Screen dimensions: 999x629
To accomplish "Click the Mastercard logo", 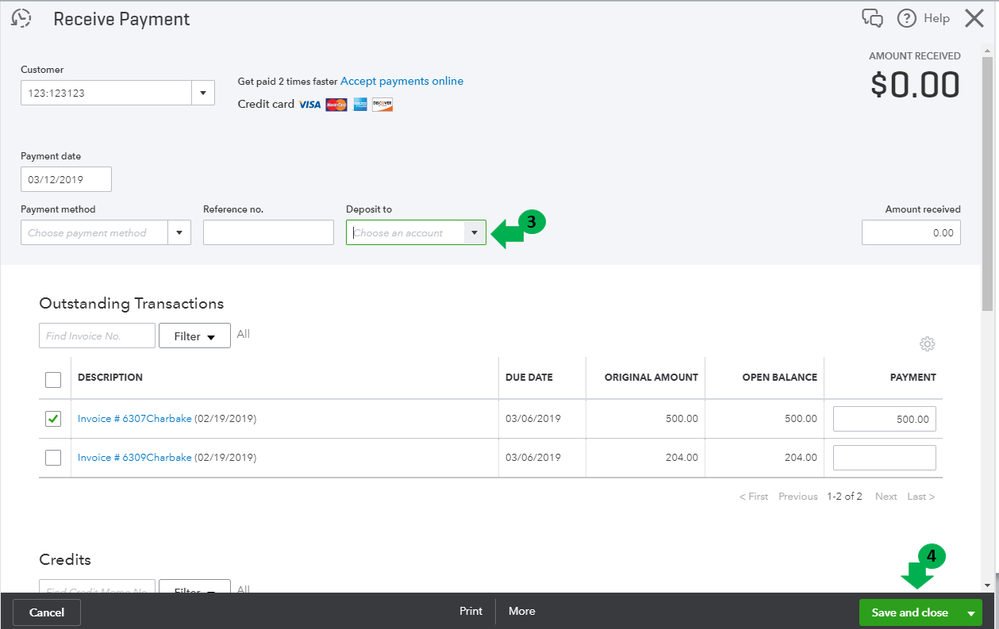I will pyautogui.click(x=336, y=105).
